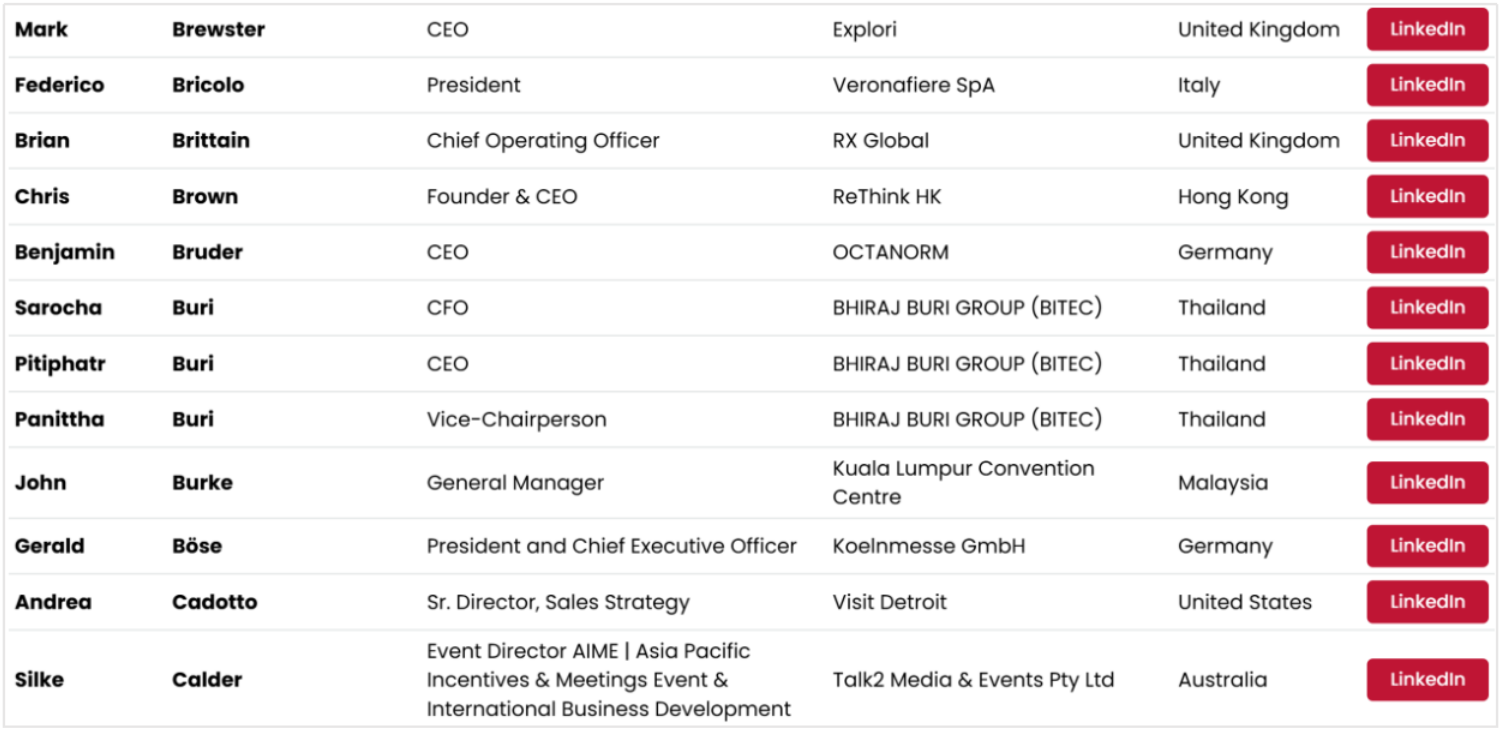Select the Brewster last name cell
The image size is (1500, 730).
(218, 30)
